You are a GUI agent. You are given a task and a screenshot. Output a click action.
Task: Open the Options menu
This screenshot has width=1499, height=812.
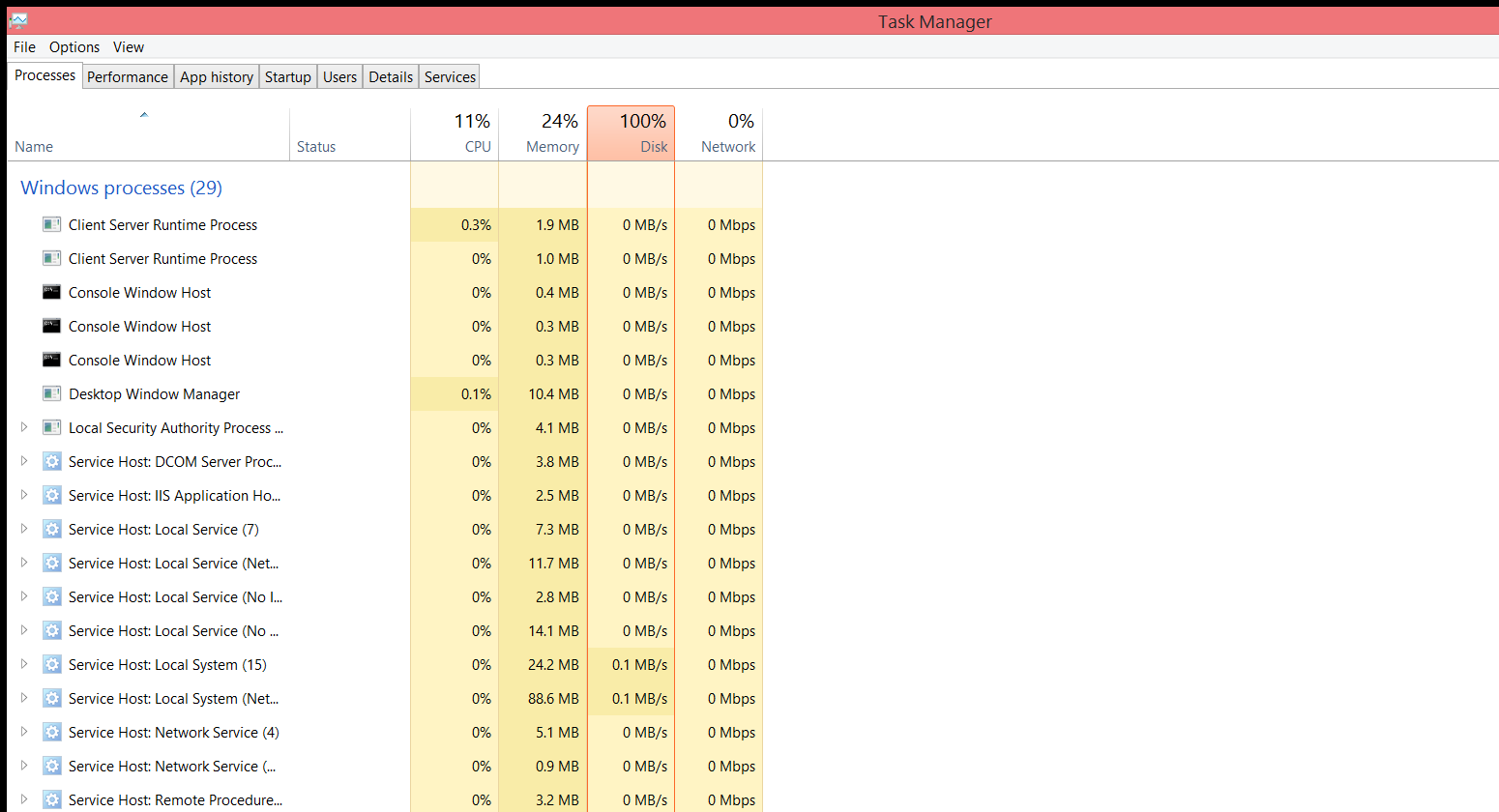tap(74, 46)
